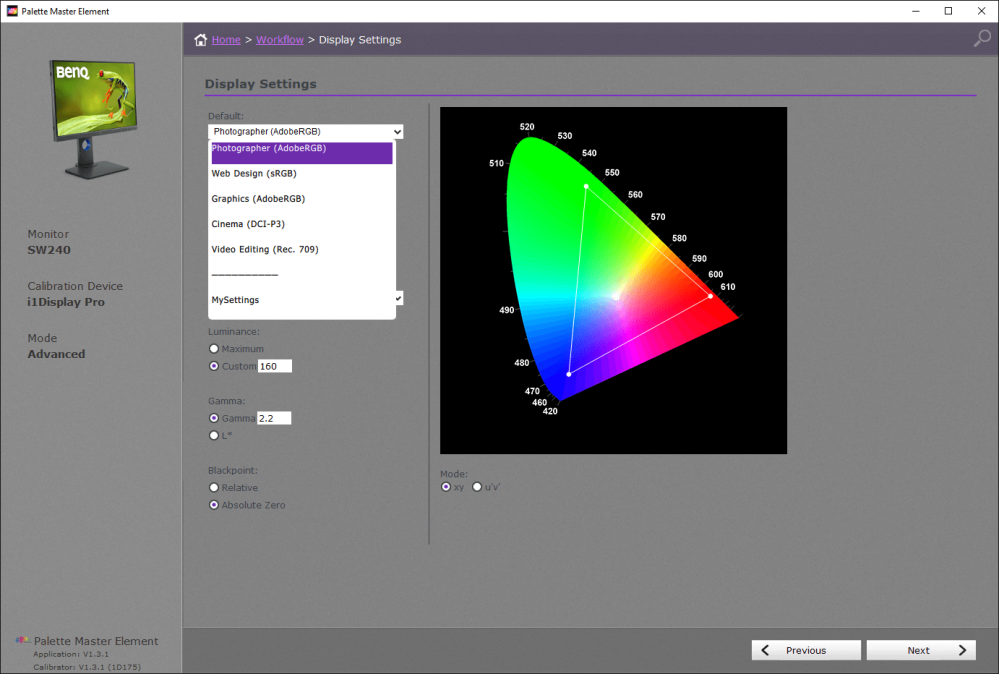Select the Gamma radio option

(214, 418)
